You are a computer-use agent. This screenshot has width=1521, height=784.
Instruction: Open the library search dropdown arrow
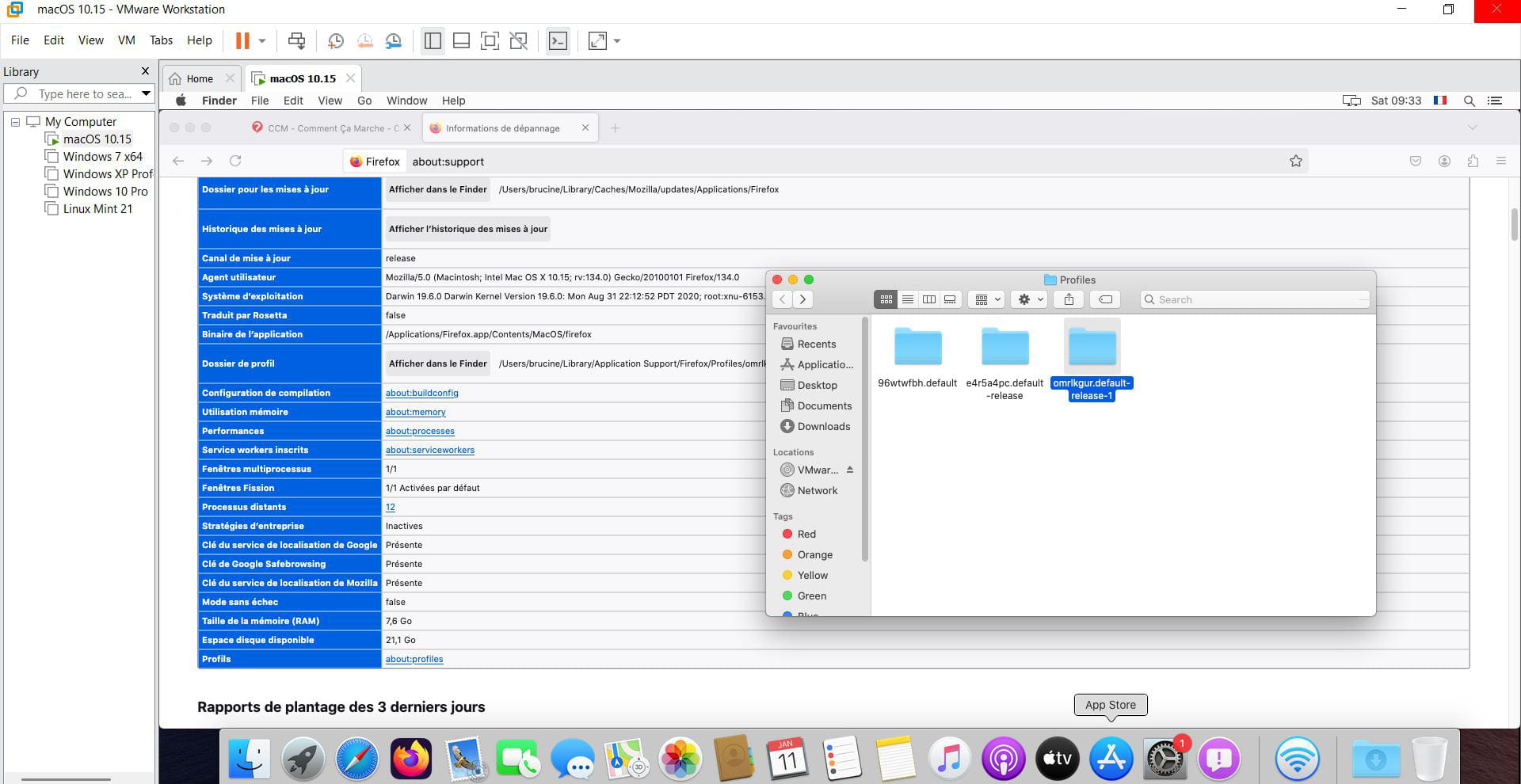tap(146, 93)
